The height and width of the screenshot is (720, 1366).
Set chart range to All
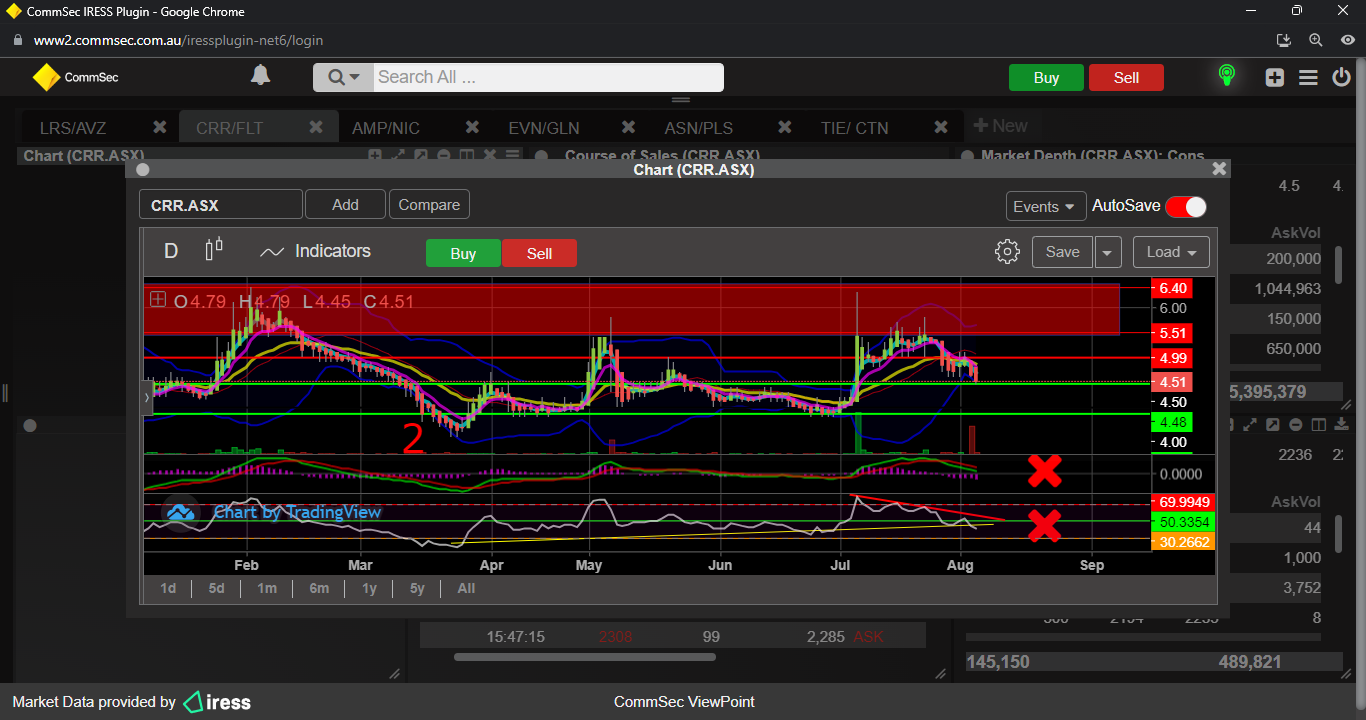tap(466, 588)
